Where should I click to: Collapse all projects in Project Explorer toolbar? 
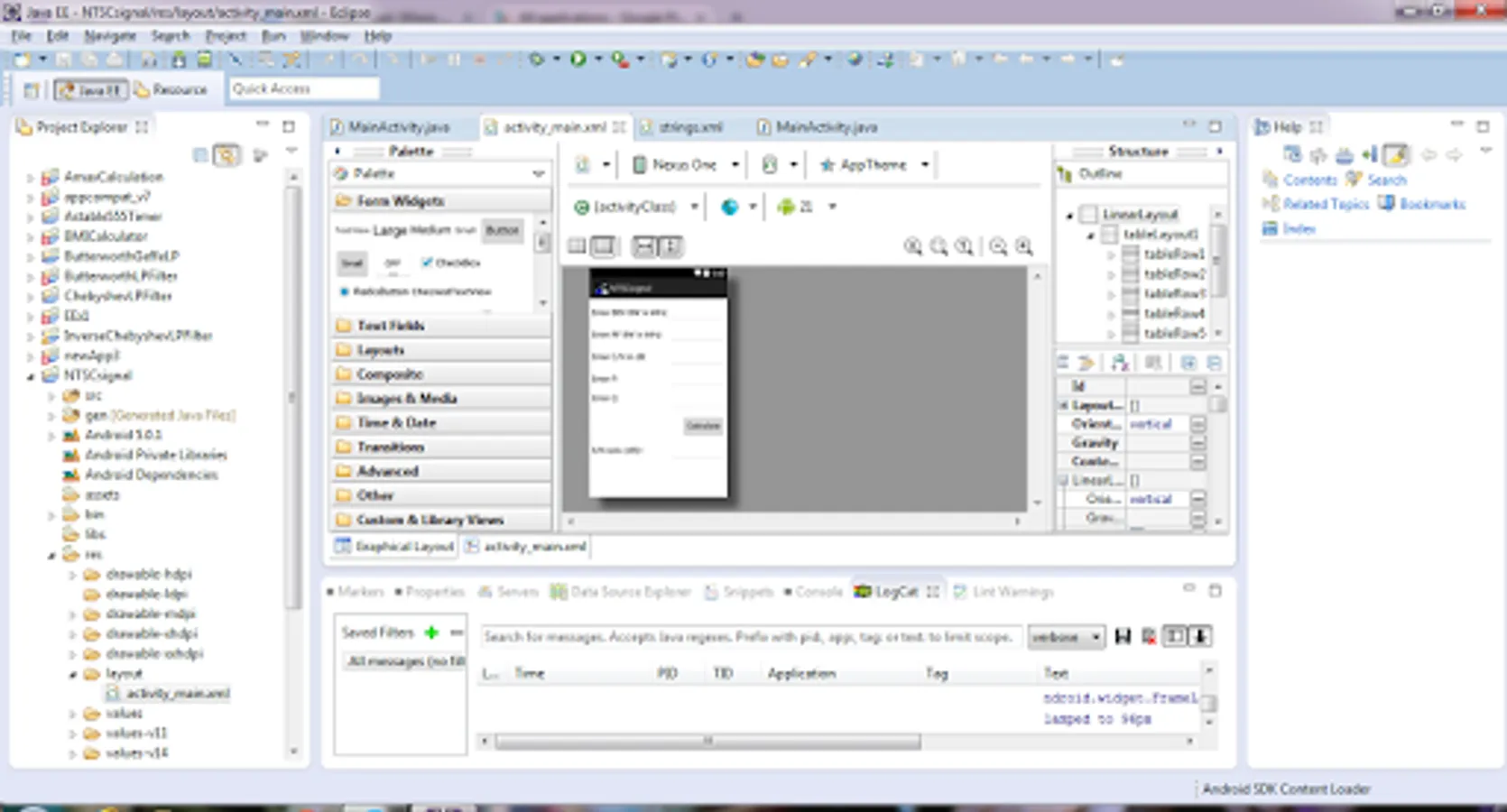point(200,155)
